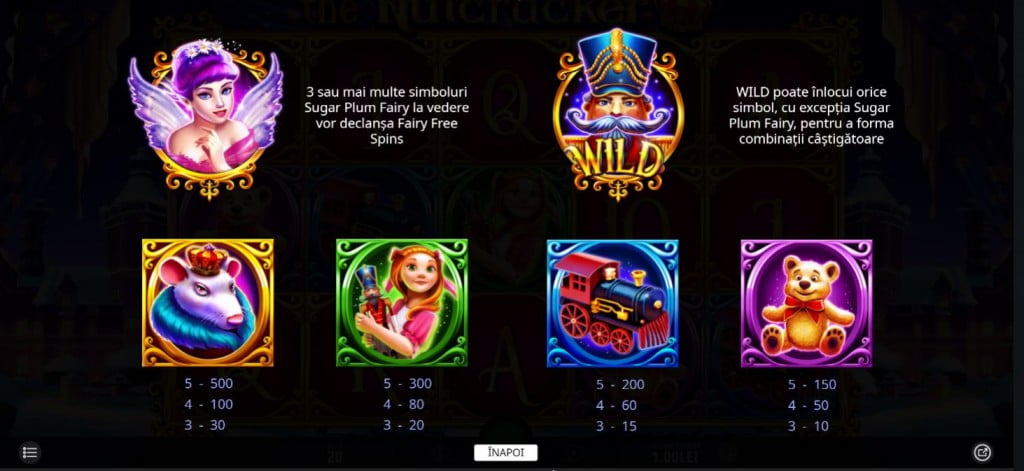This screenshot has height=471, width=1024.
Task: Click the round arrow icon bottom right
Action: pyautogui.click(x=982, y=452)
